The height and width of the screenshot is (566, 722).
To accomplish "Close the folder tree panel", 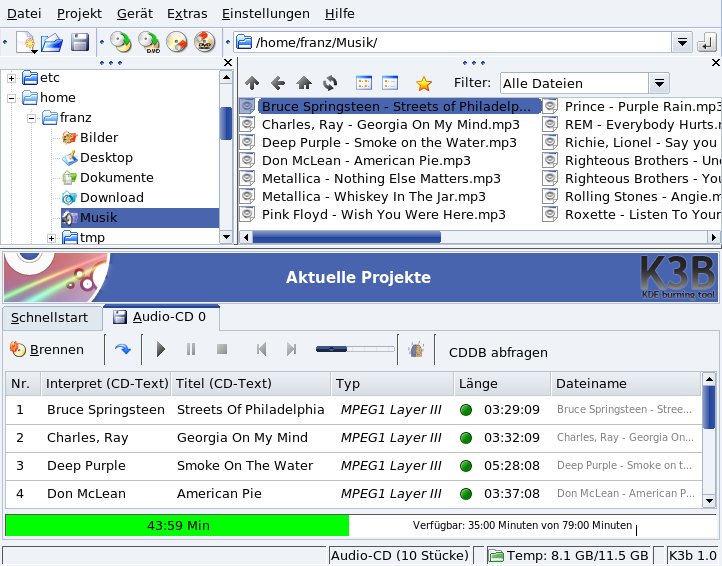I will pos(227,63).
